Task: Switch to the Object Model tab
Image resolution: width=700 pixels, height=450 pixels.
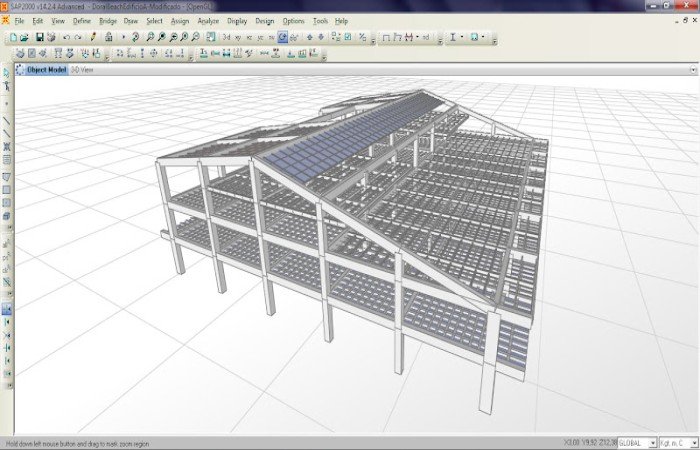Action: pyautogui.click(x=46, y=70)
